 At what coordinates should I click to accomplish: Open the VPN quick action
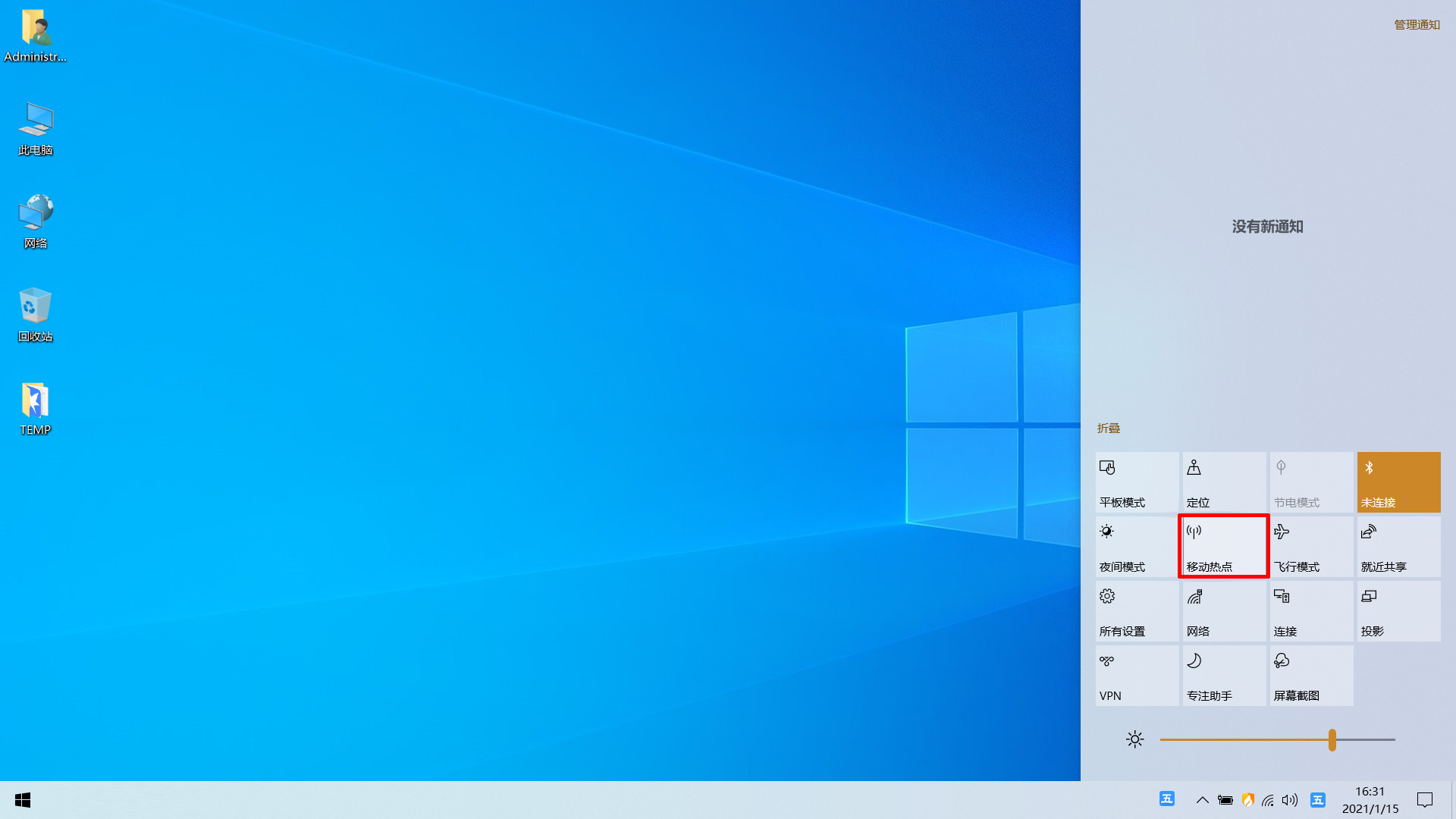click(1136, 675)
